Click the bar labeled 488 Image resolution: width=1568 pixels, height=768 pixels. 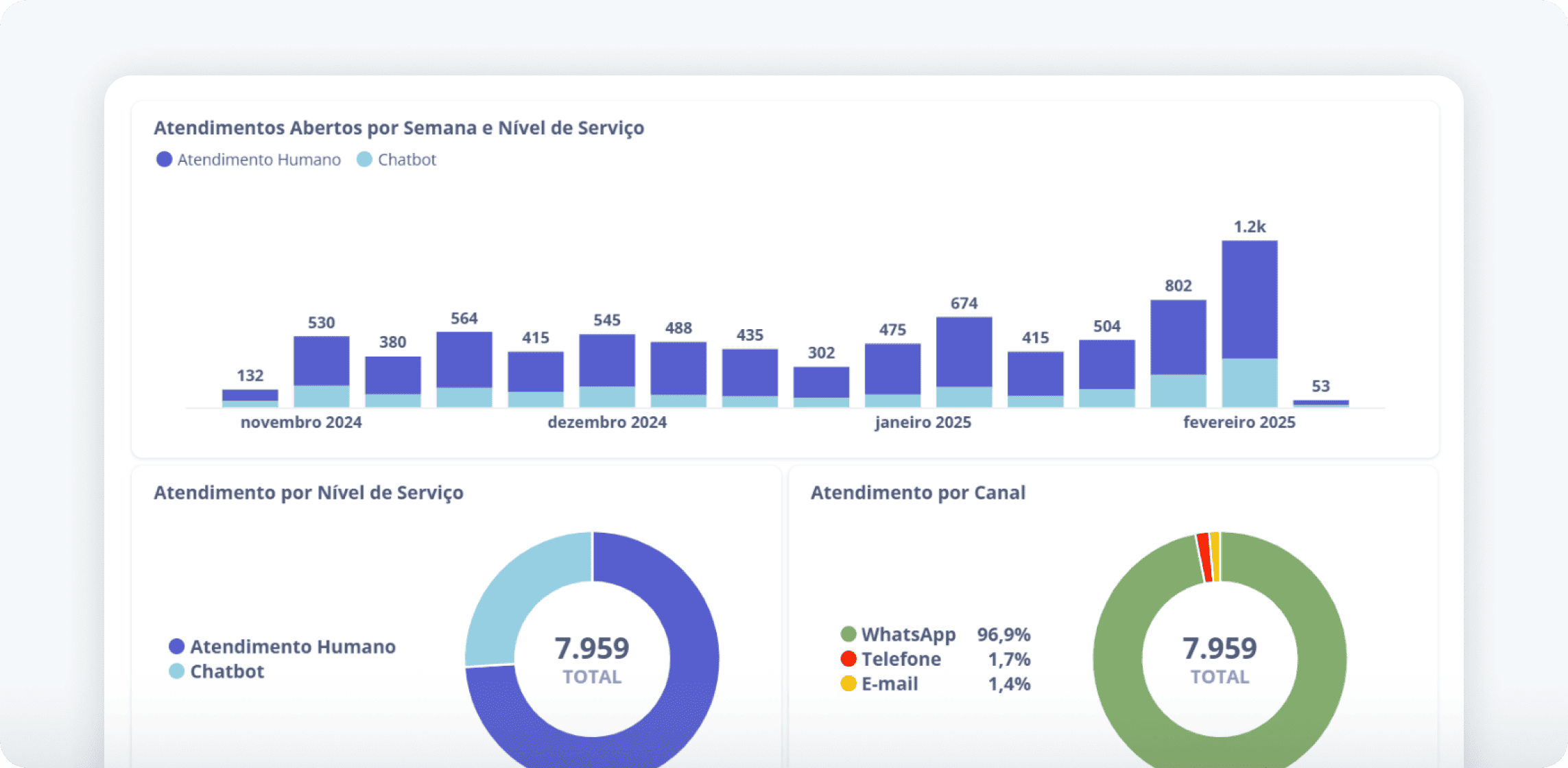678,374
